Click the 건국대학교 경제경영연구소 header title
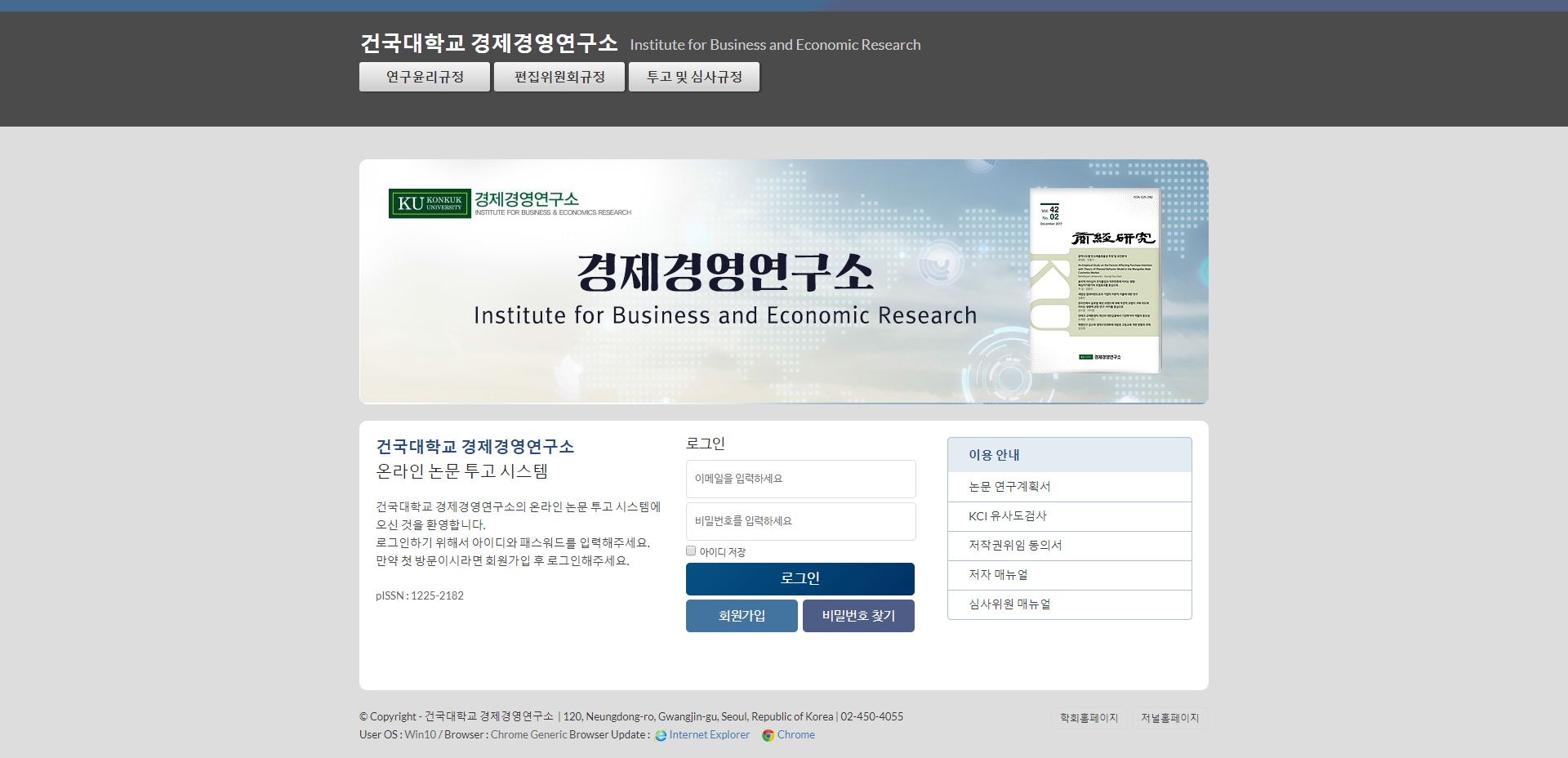Screen dimensions: 1568x758 coord(489,43)
